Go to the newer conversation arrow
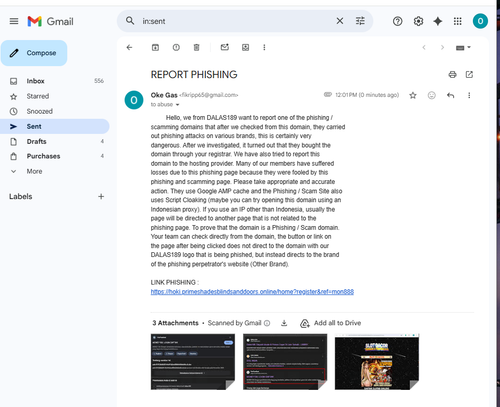This screenshot has width=500, height=407. tap(424, 47)
